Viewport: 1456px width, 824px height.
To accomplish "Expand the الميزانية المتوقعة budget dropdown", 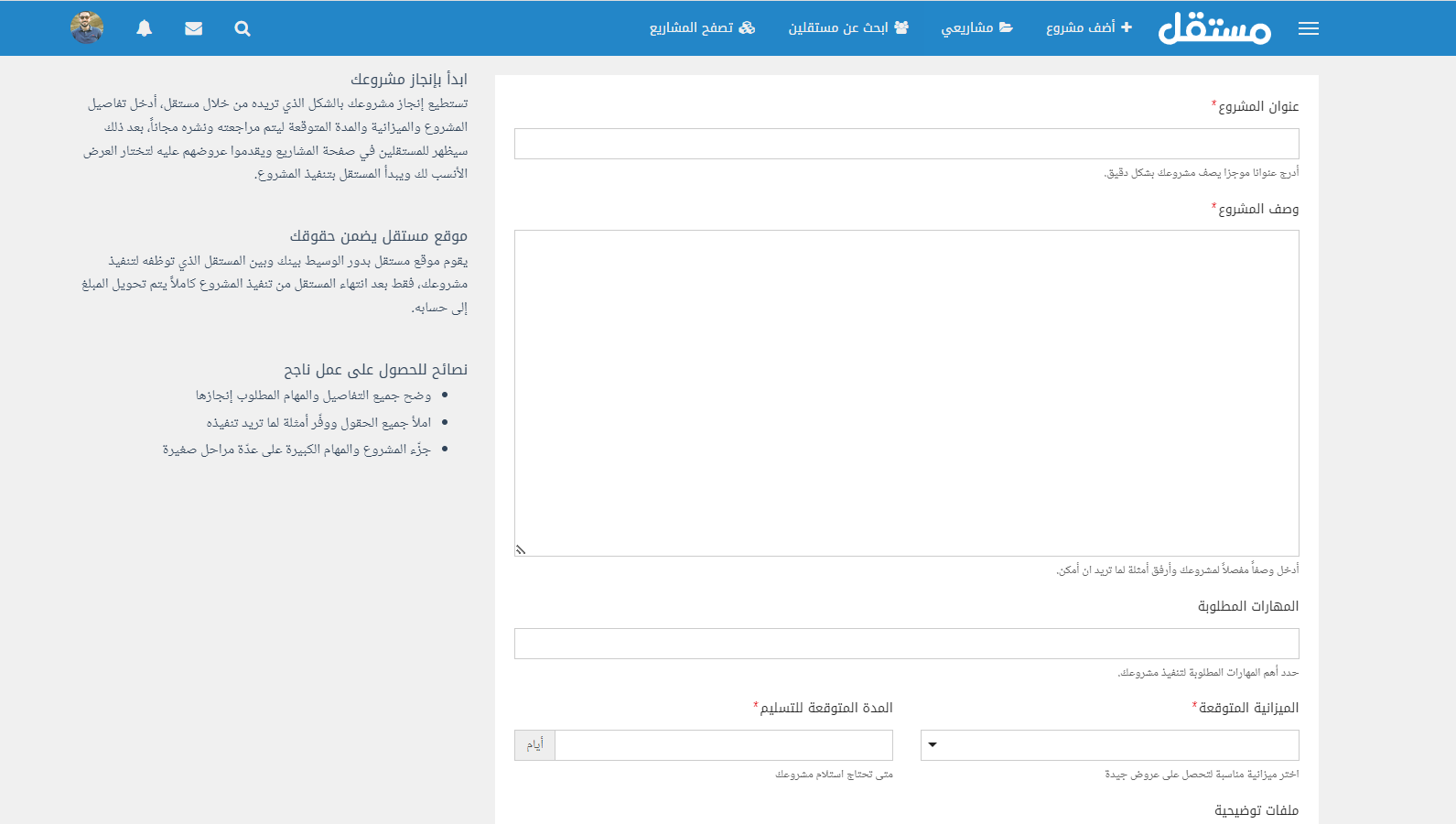I will point(1109,745).
